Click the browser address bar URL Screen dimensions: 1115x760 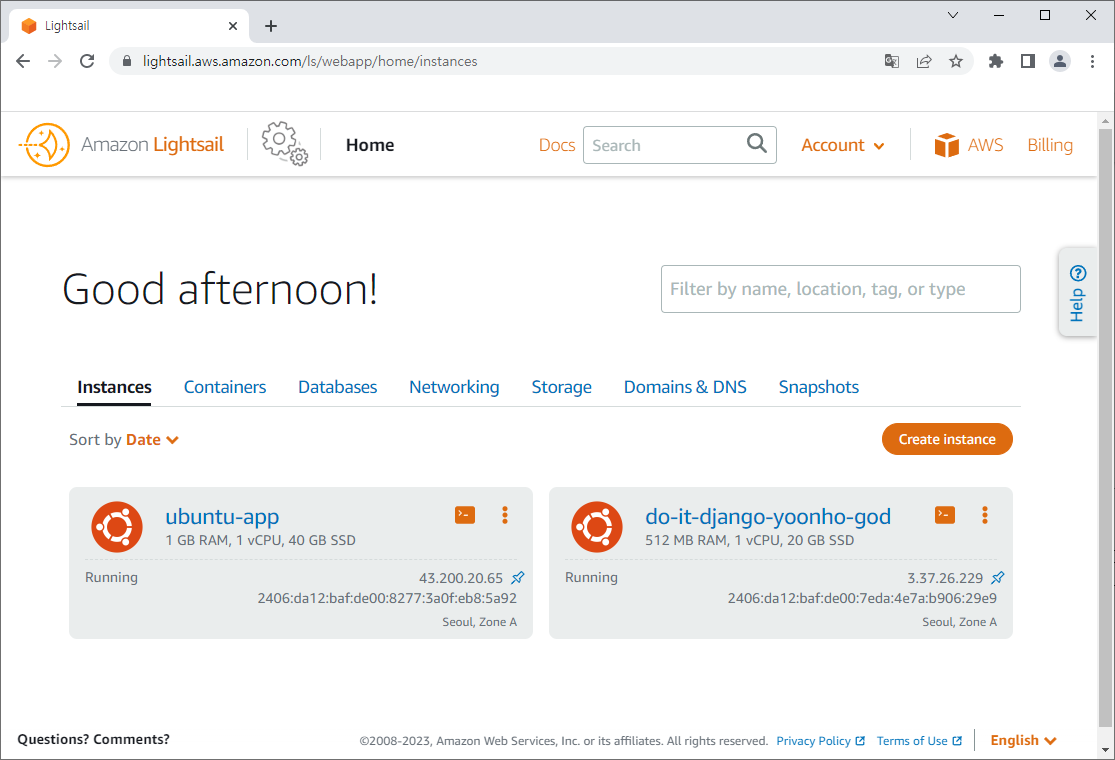(x=310, y=61)
